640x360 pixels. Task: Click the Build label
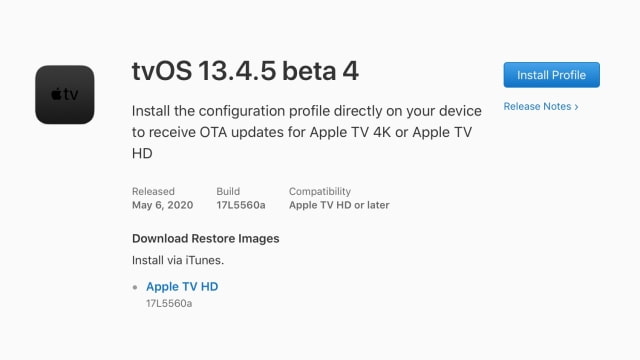228,191
